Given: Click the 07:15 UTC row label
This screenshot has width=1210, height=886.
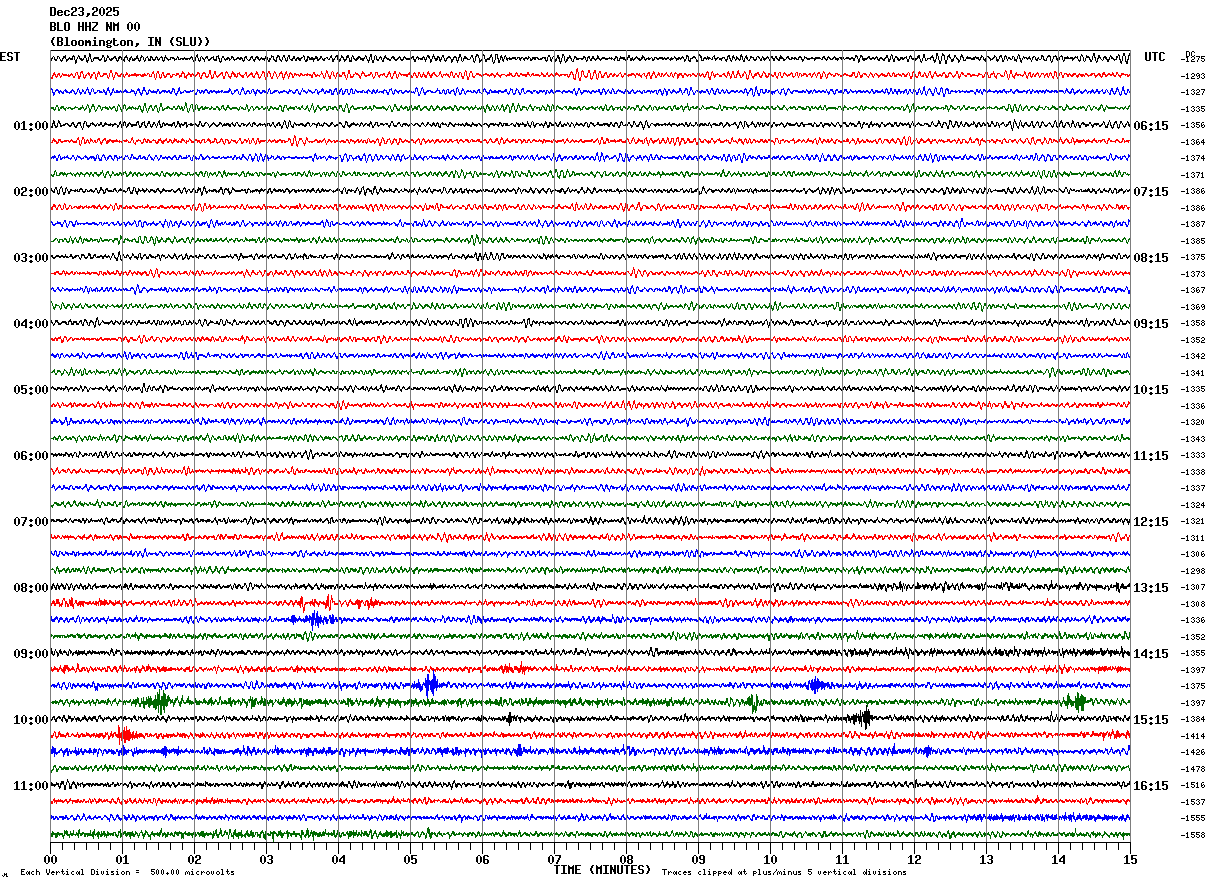Looking at the screenshot, I should coord(1151,192).
